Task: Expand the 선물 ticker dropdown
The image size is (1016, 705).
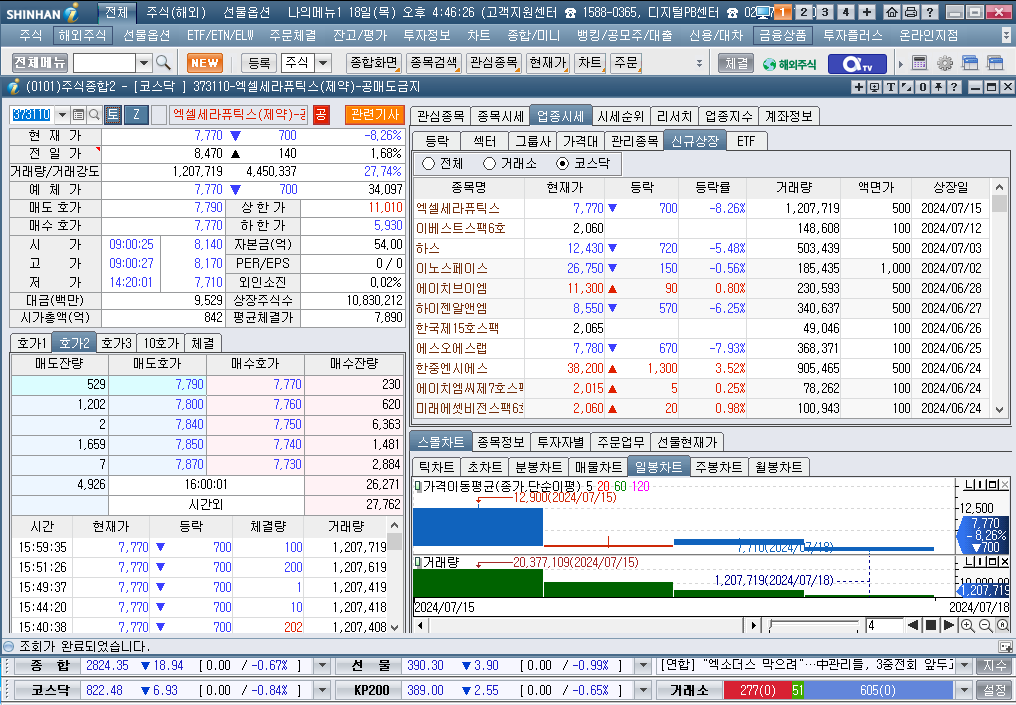Action: [x=643, y=665]
